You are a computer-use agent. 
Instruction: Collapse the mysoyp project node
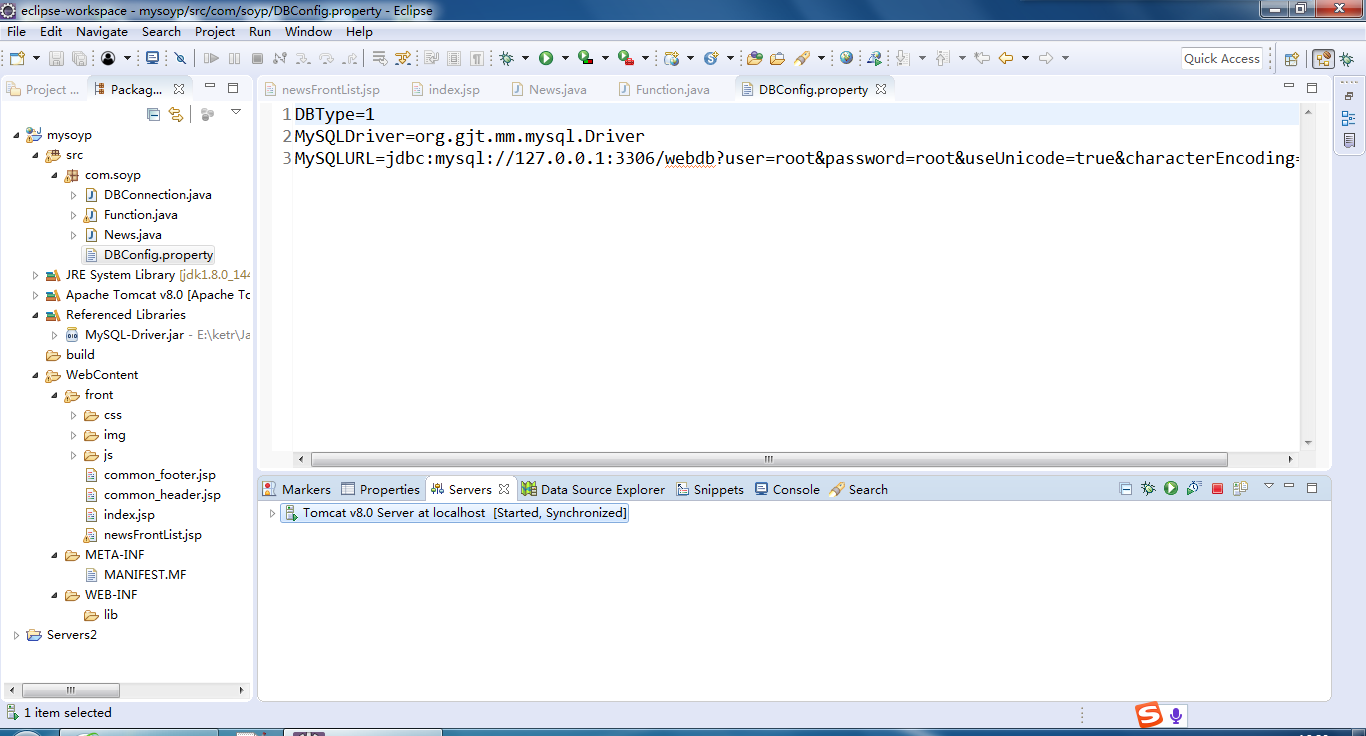tap(16, 135)
